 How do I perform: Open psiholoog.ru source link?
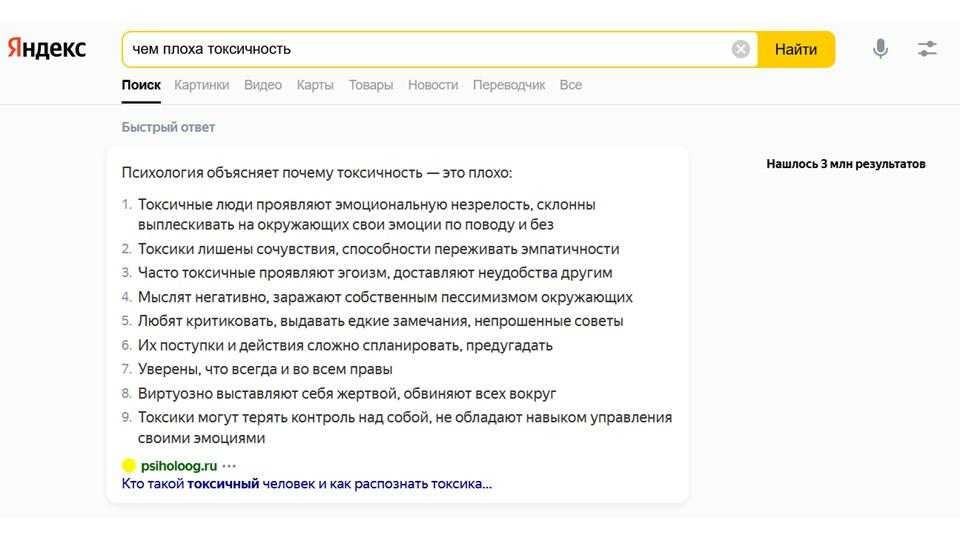point(179,466)
